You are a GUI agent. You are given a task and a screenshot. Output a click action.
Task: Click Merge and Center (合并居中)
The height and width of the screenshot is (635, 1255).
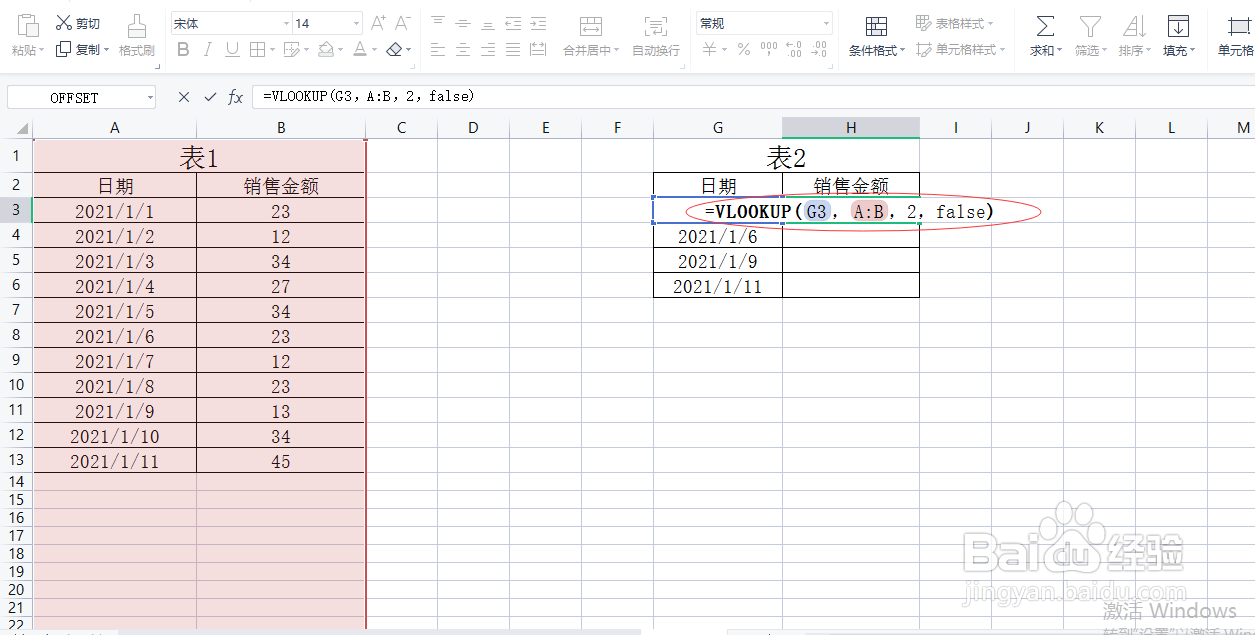click(591, 35)
